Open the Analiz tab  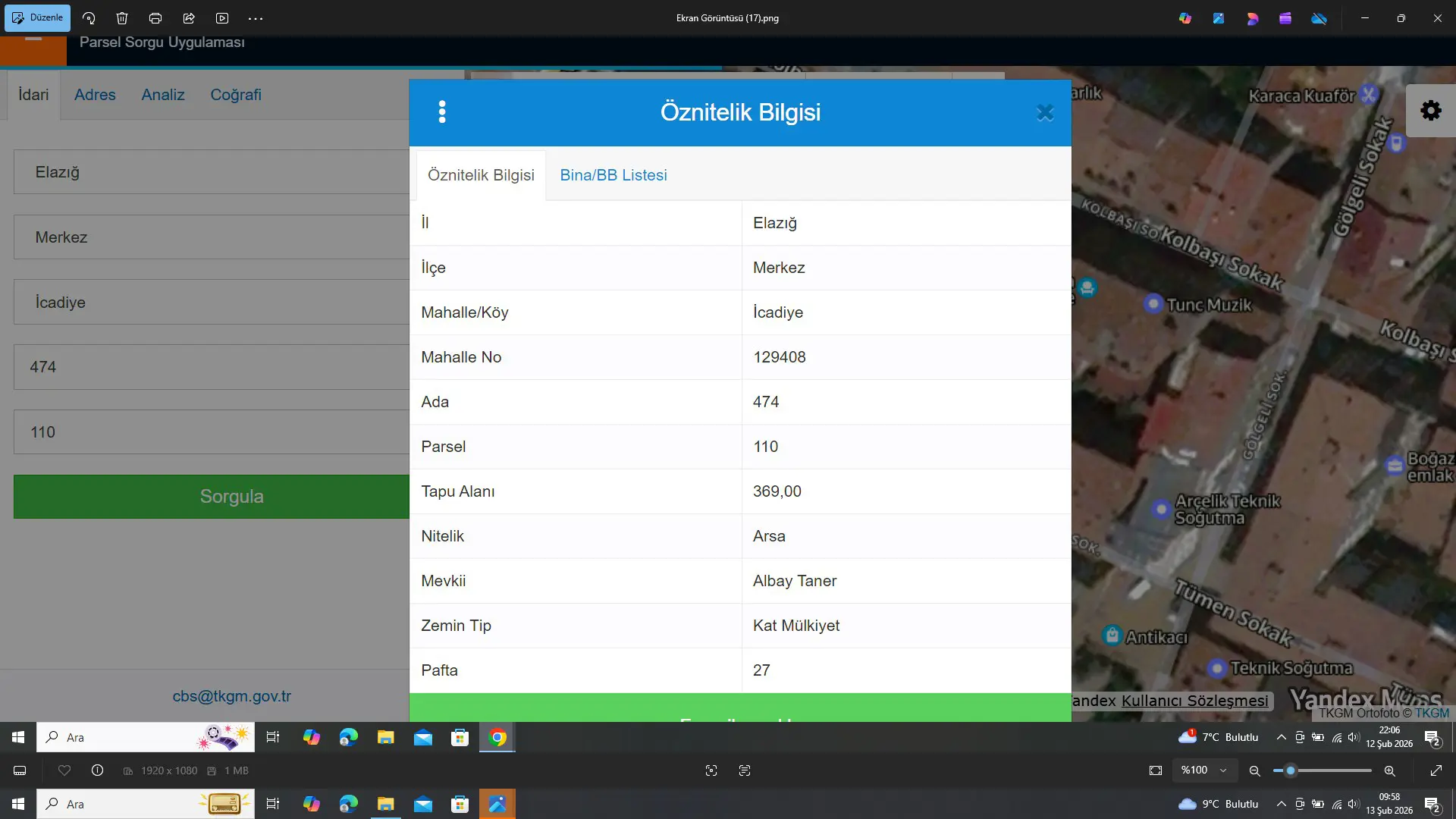163,95
